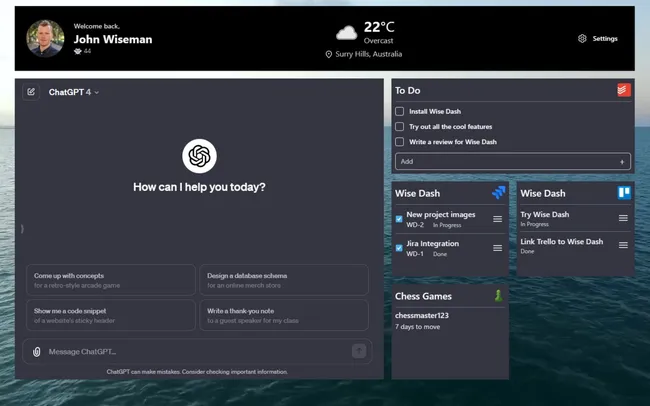Open the Todoist icon in To Do
The image size is (650, 406).
[x=623, y=90]
